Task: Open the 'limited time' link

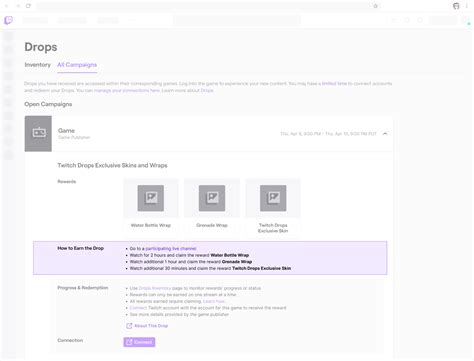Action: coord(334,83)
